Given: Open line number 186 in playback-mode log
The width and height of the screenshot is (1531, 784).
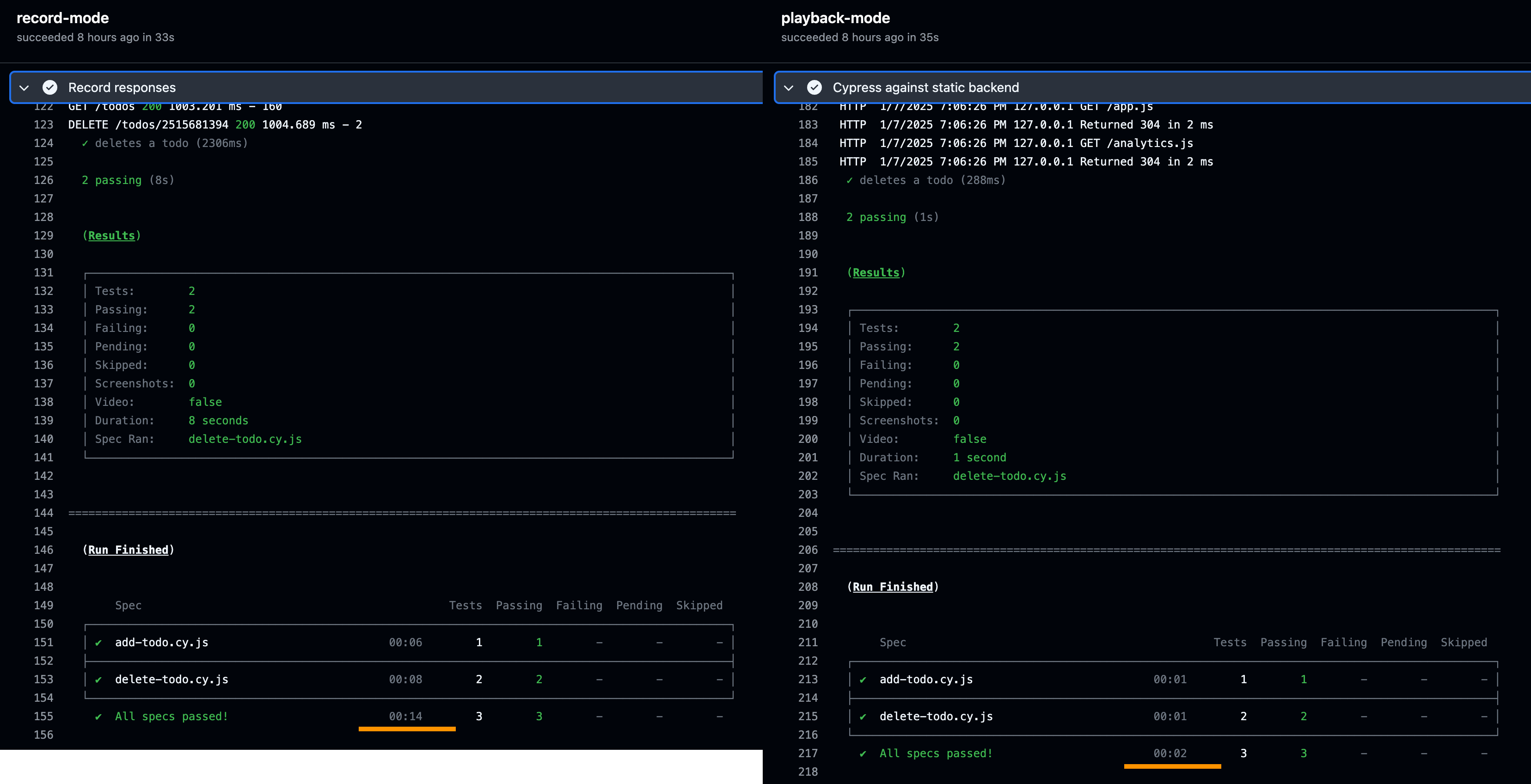Looking at the screenshot, I should point(808,180).
